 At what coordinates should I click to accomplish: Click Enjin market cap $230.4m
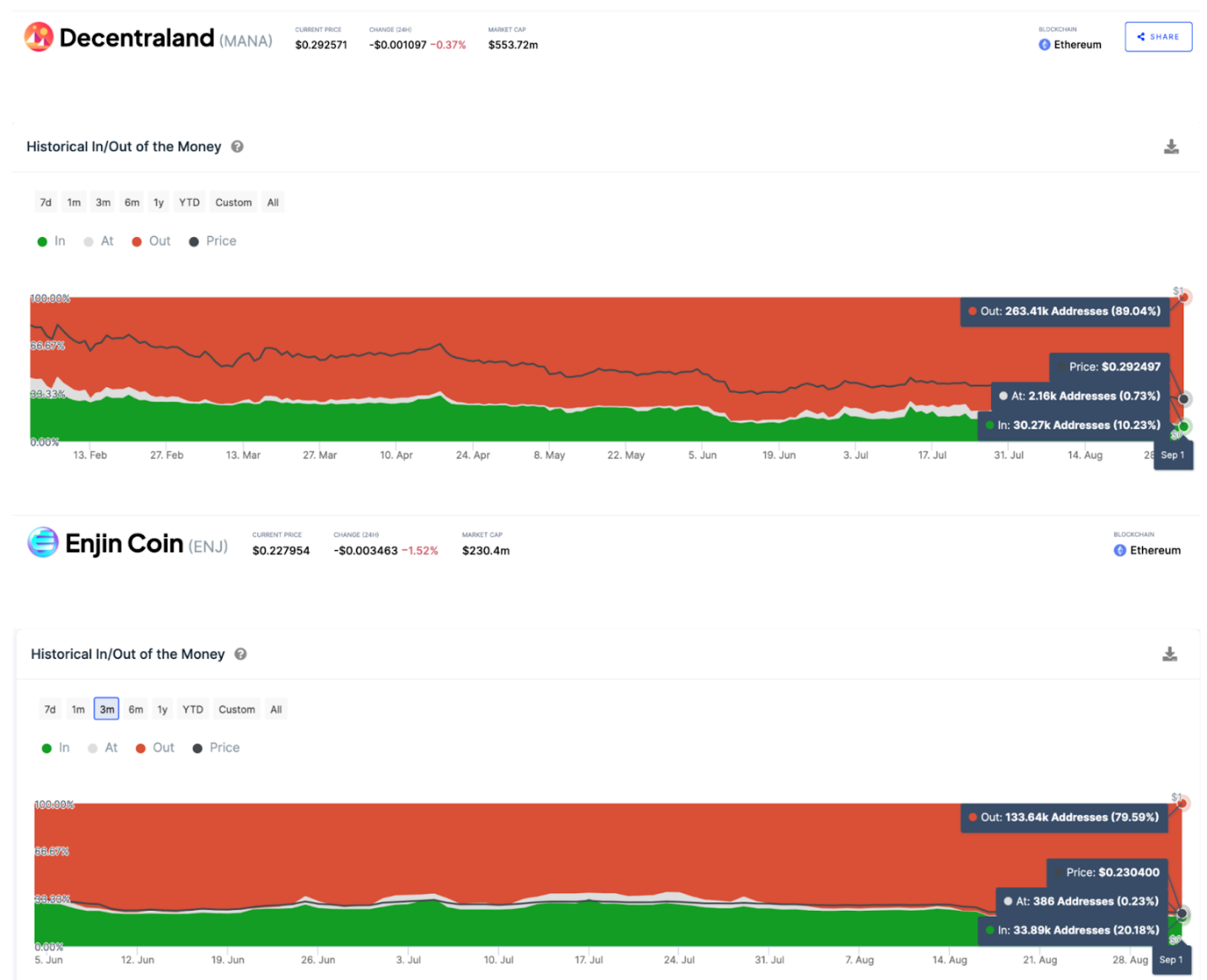point(486,551)
